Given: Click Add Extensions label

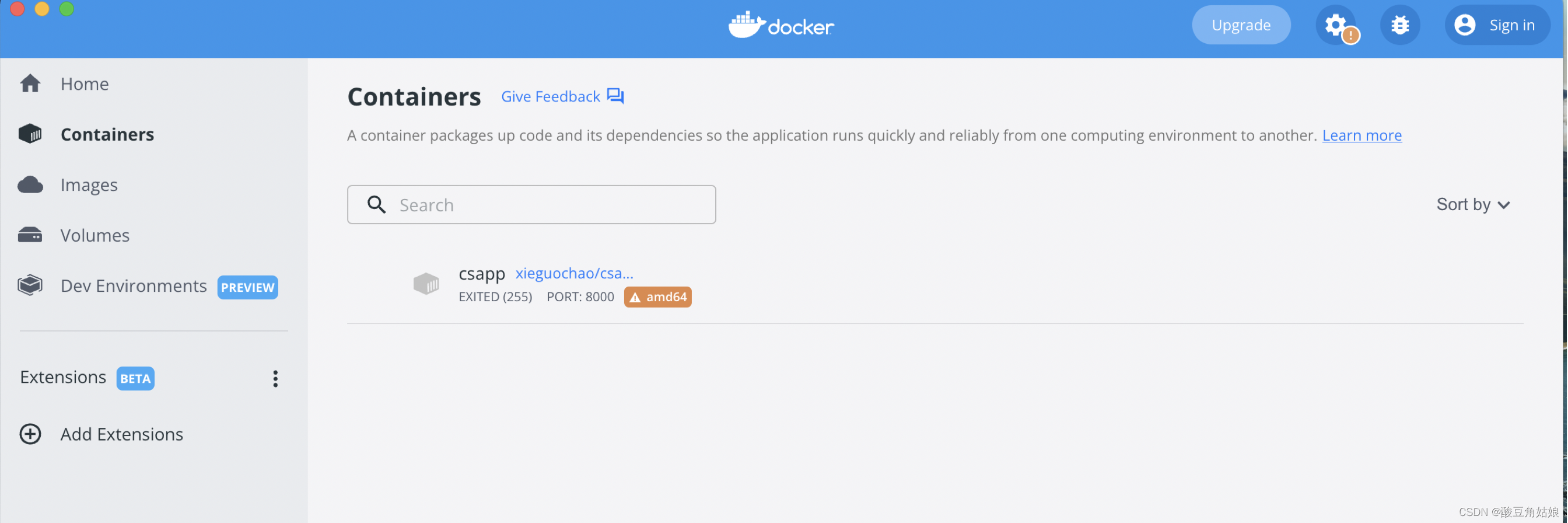Looking at the screenshot, I should click(122, 434).
